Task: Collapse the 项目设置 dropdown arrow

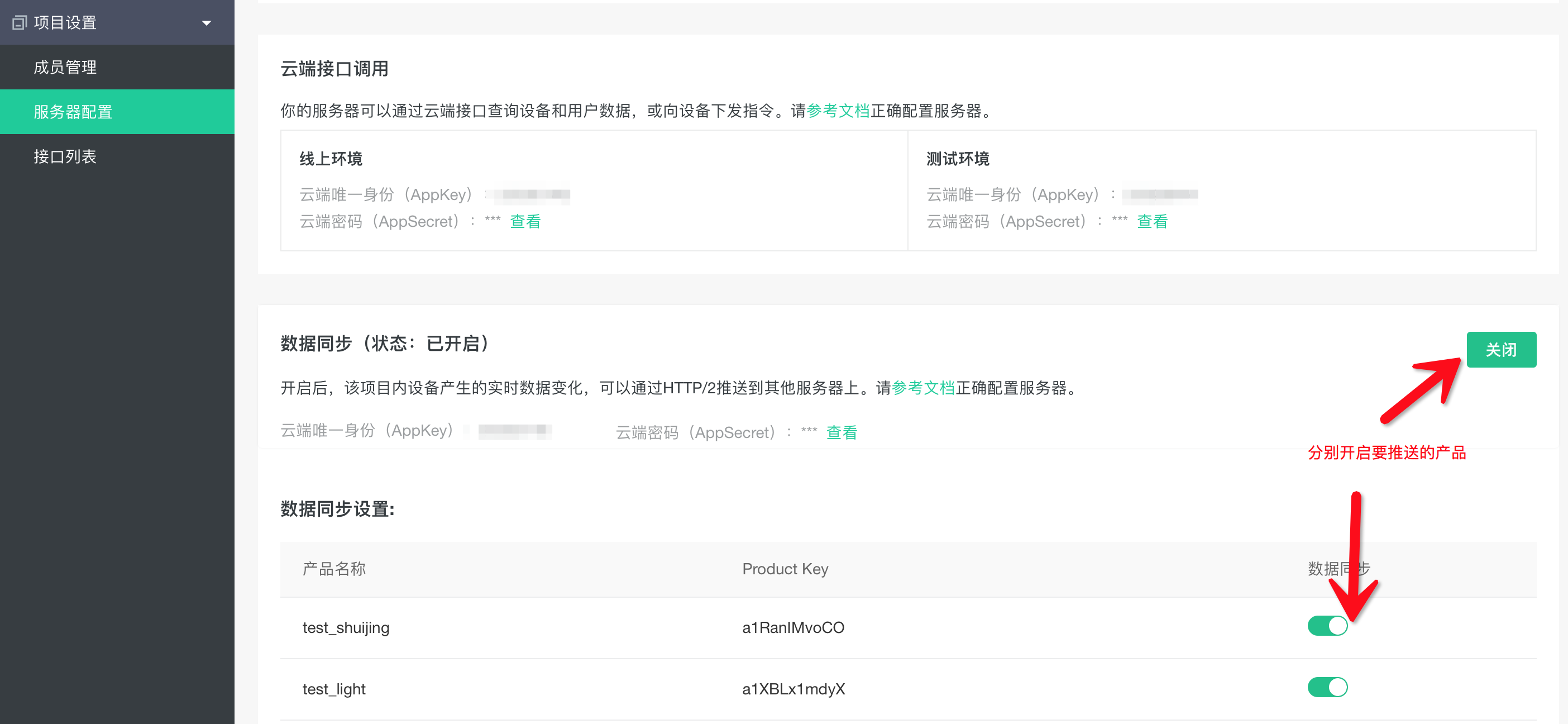Action: [x=207, y=23]
